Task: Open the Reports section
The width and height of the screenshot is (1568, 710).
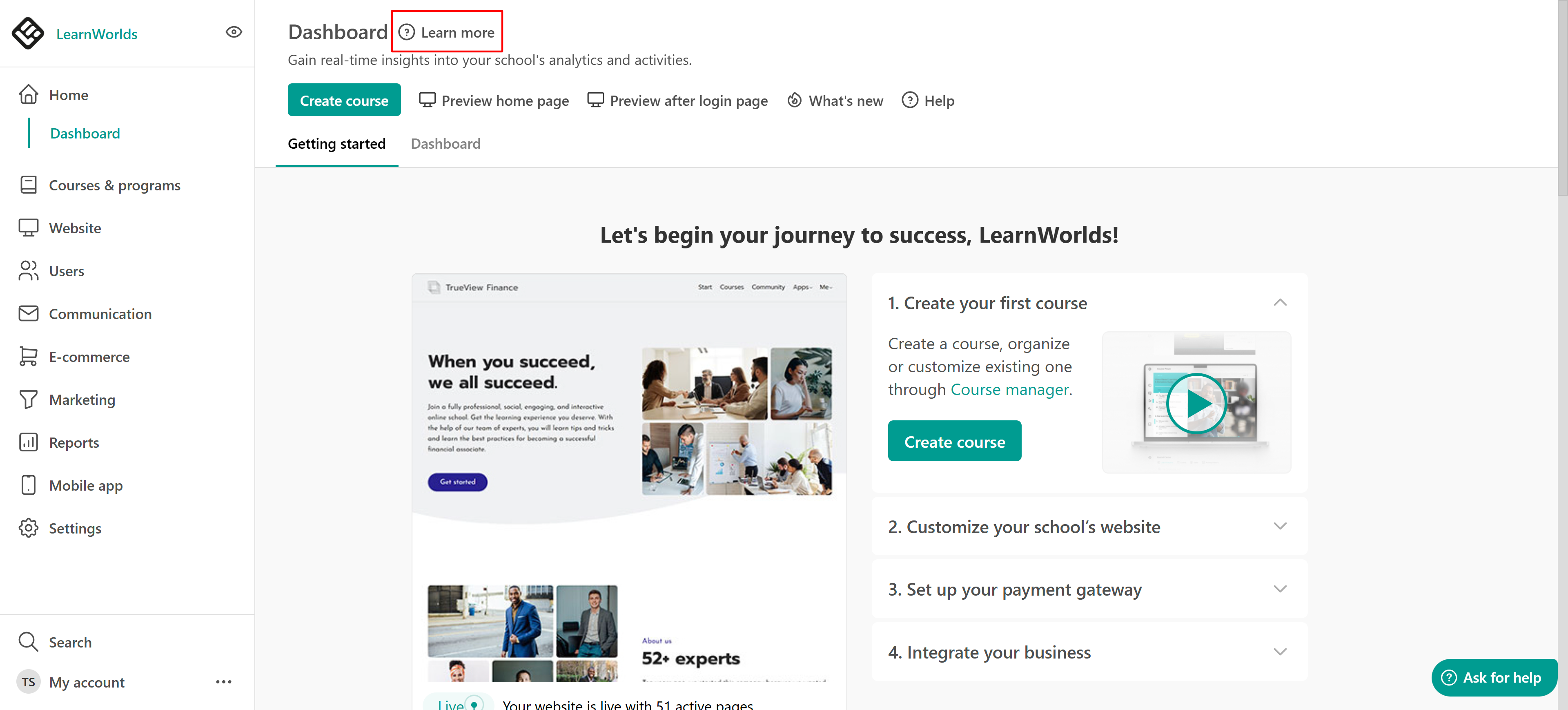Action: (x=73, y=443)
